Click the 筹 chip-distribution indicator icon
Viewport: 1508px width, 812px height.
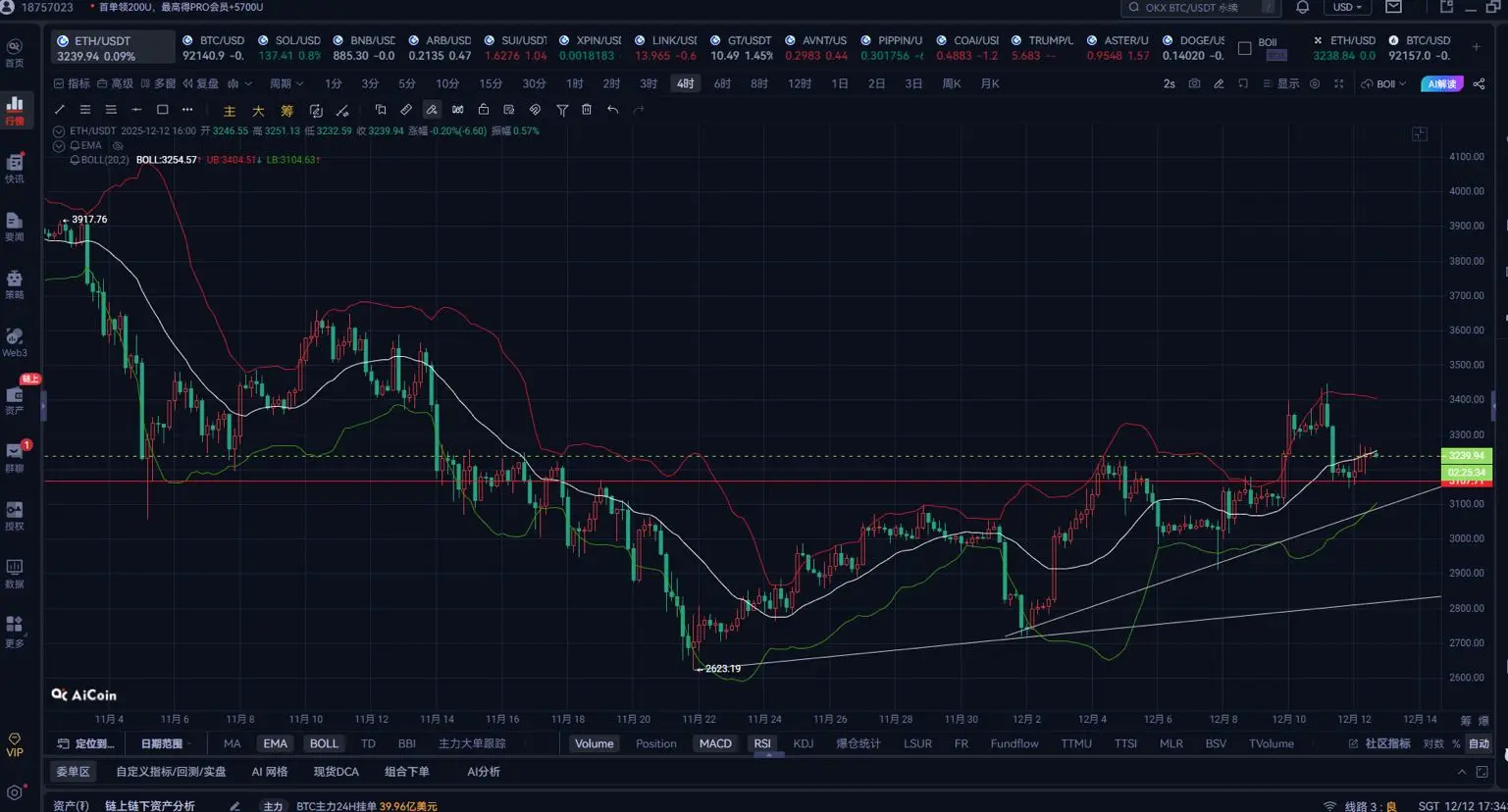[286, 111]
